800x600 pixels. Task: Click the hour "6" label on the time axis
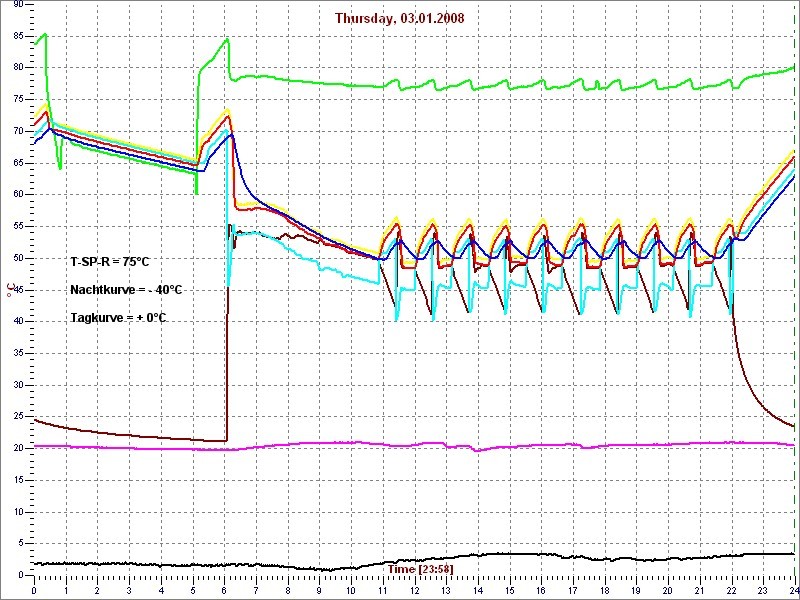224,591
